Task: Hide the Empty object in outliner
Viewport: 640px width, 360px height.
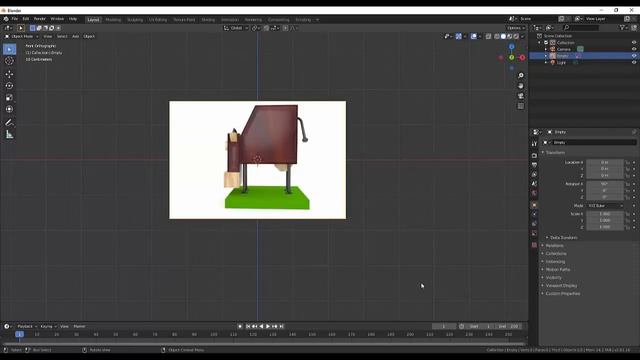Action: 634,56
